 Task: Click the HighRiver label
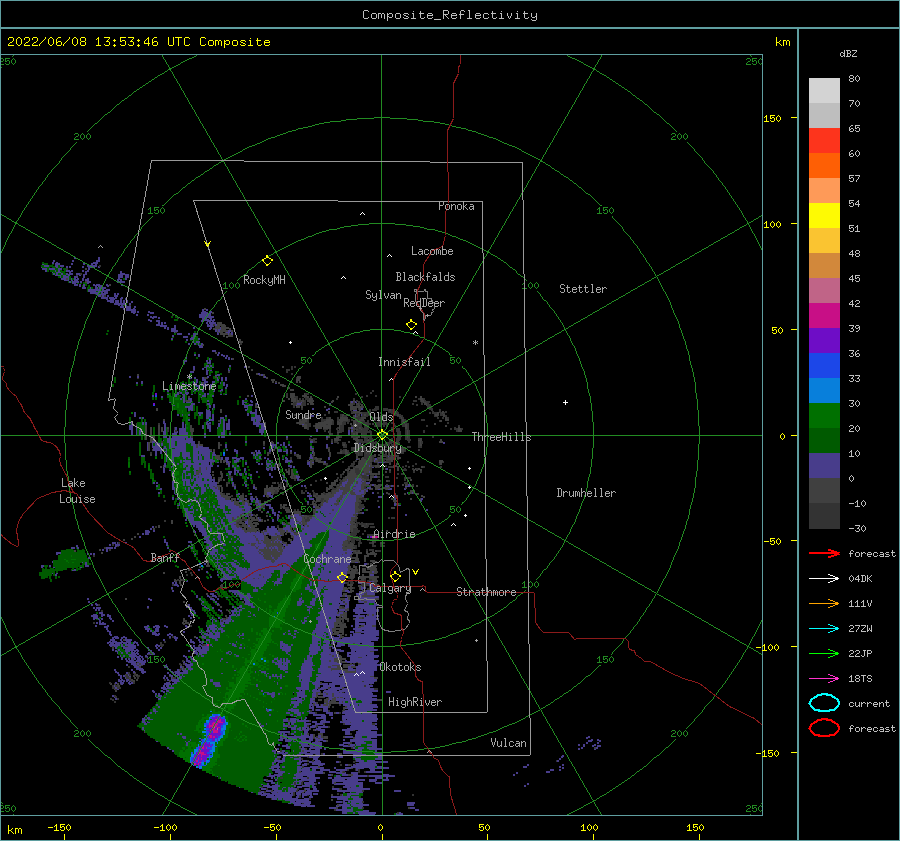[415, 702]
